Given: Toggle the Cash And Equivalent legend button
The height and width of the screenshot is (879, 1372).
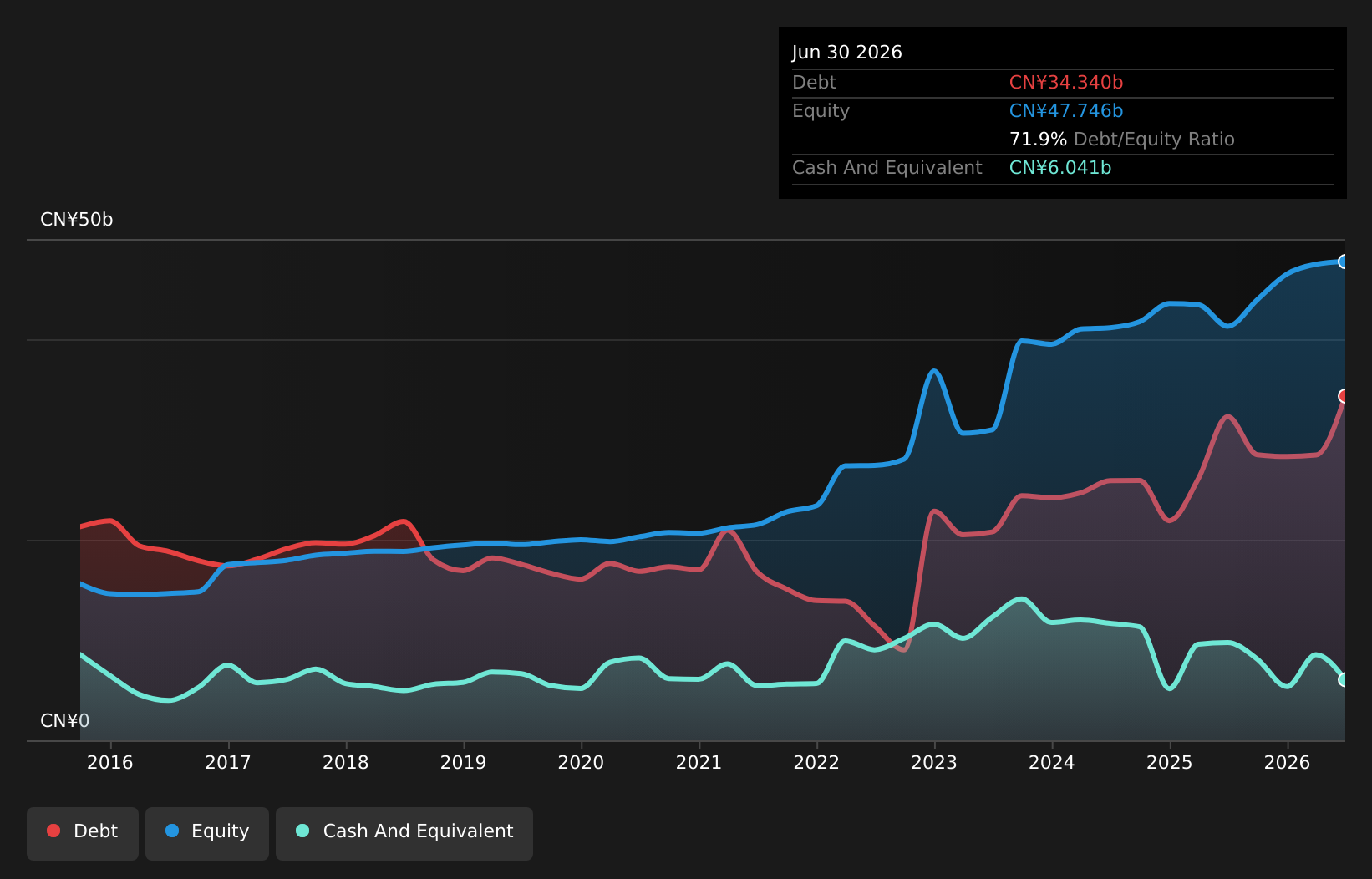Looking at the screenshot, I should coord(404,833).
